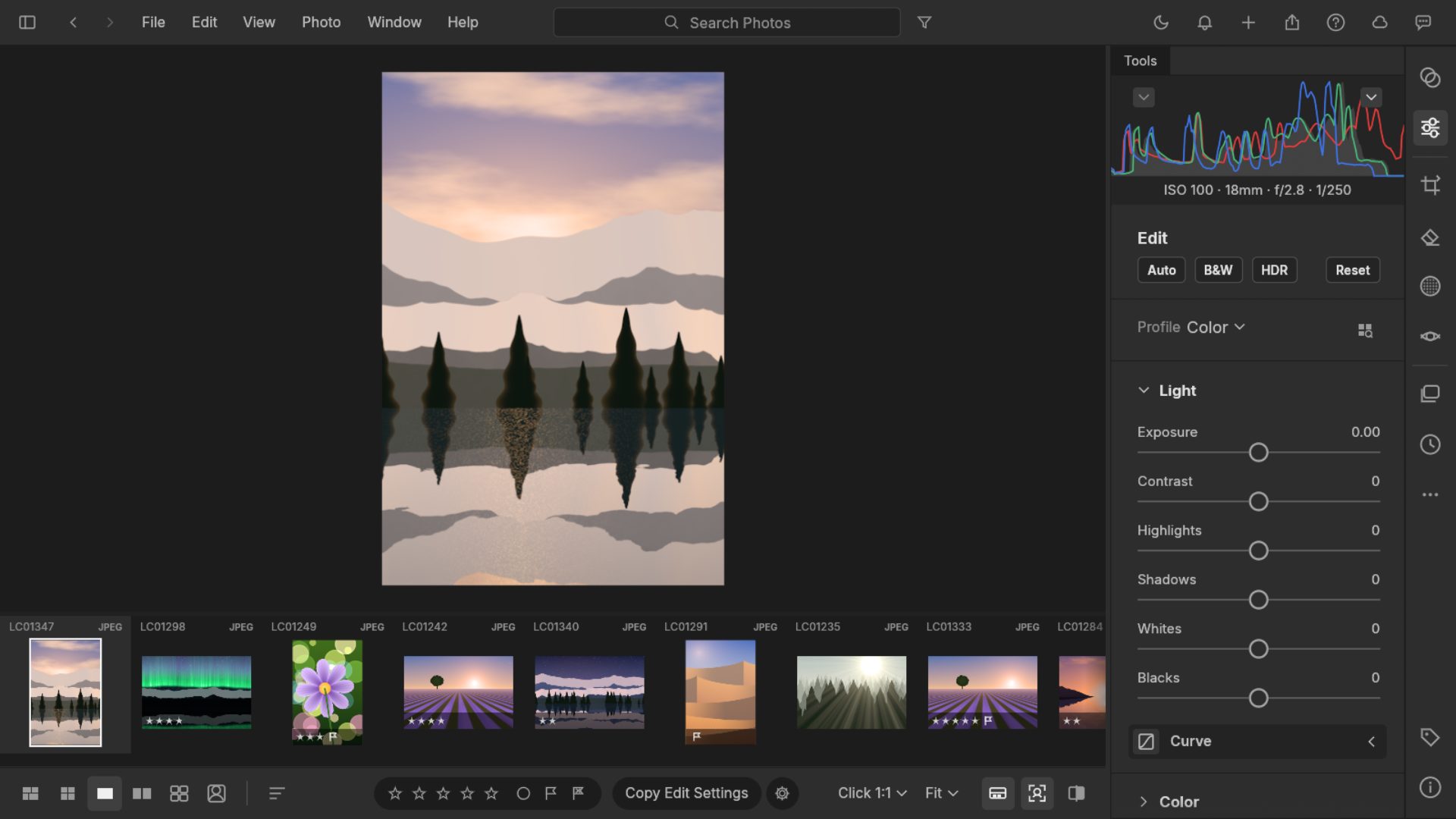Open the Window menu

tap(394, 23)
